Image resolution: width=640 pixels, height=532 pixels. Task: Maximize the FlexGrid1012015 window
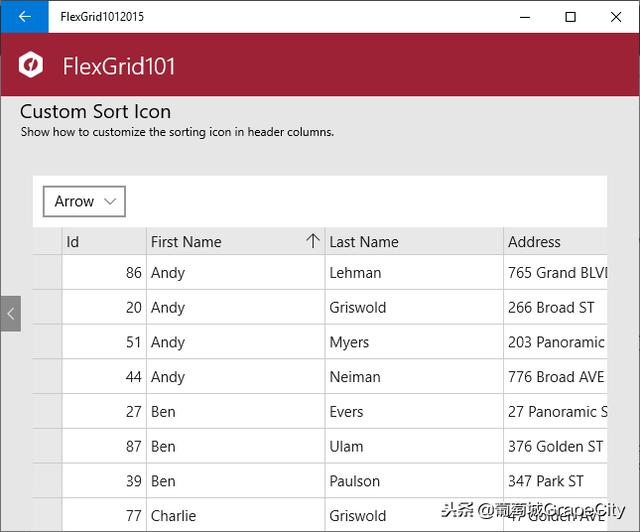coord(570,17)
